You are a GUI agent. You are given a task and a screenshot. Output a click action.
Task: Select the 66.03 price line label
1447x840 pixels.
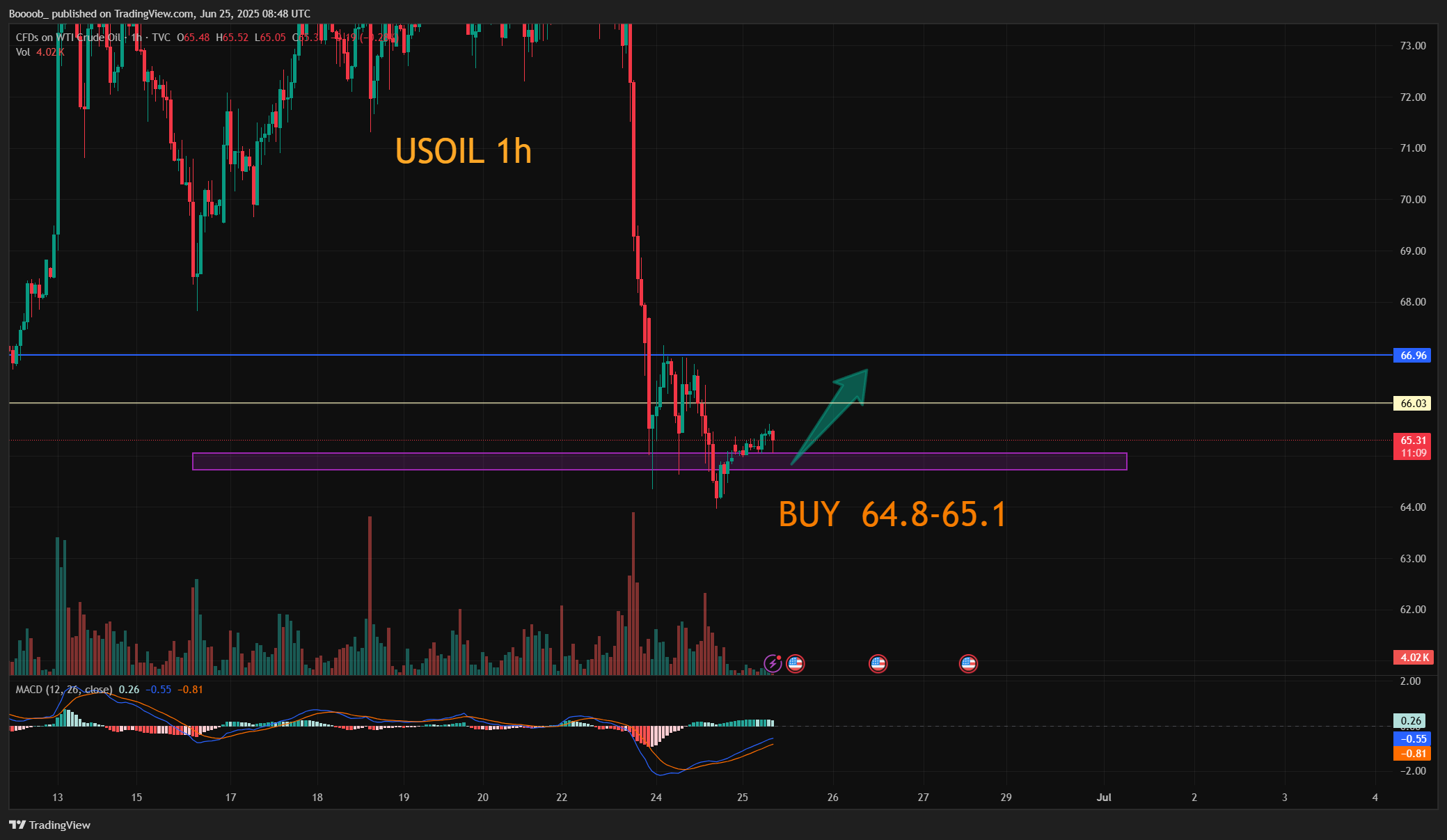point(1413,404)
